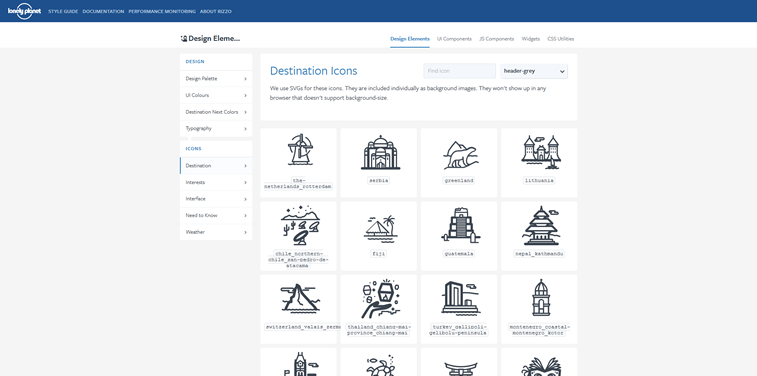757x376 pixels.
Task: Open Performance Monitoring in top navigation
Action: [162, 11]
